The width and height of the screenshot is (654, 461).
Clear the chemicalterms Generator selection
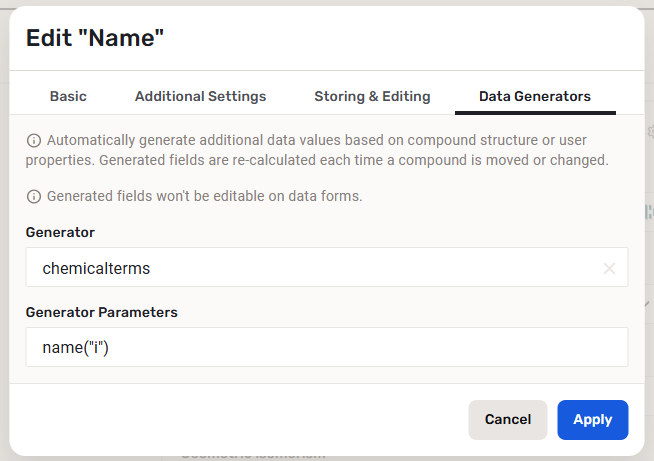[609, 268]
